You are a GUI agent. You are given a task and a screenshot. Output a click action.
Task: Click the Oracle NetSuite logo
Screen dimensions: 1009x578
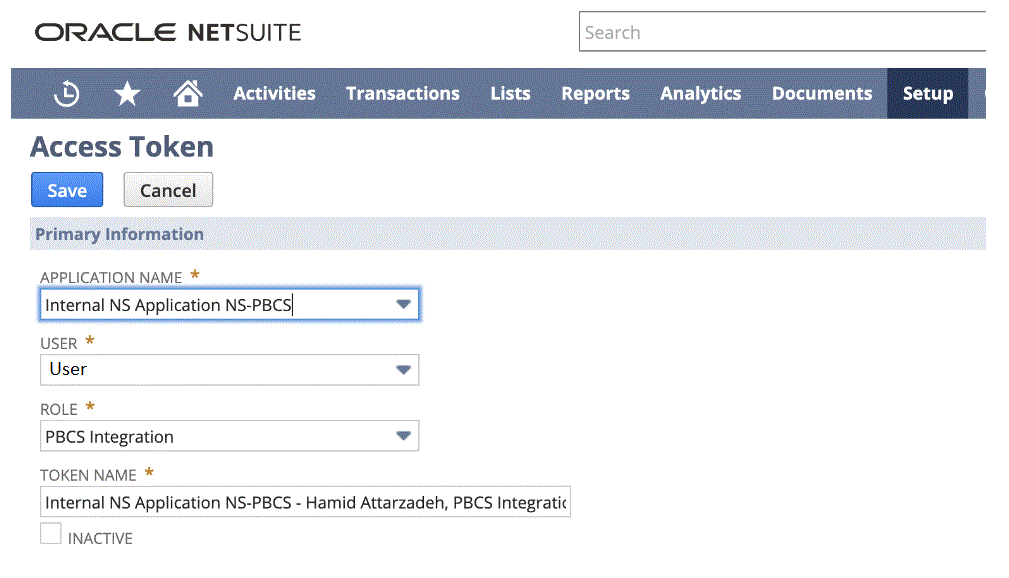(x=168, y=32)
